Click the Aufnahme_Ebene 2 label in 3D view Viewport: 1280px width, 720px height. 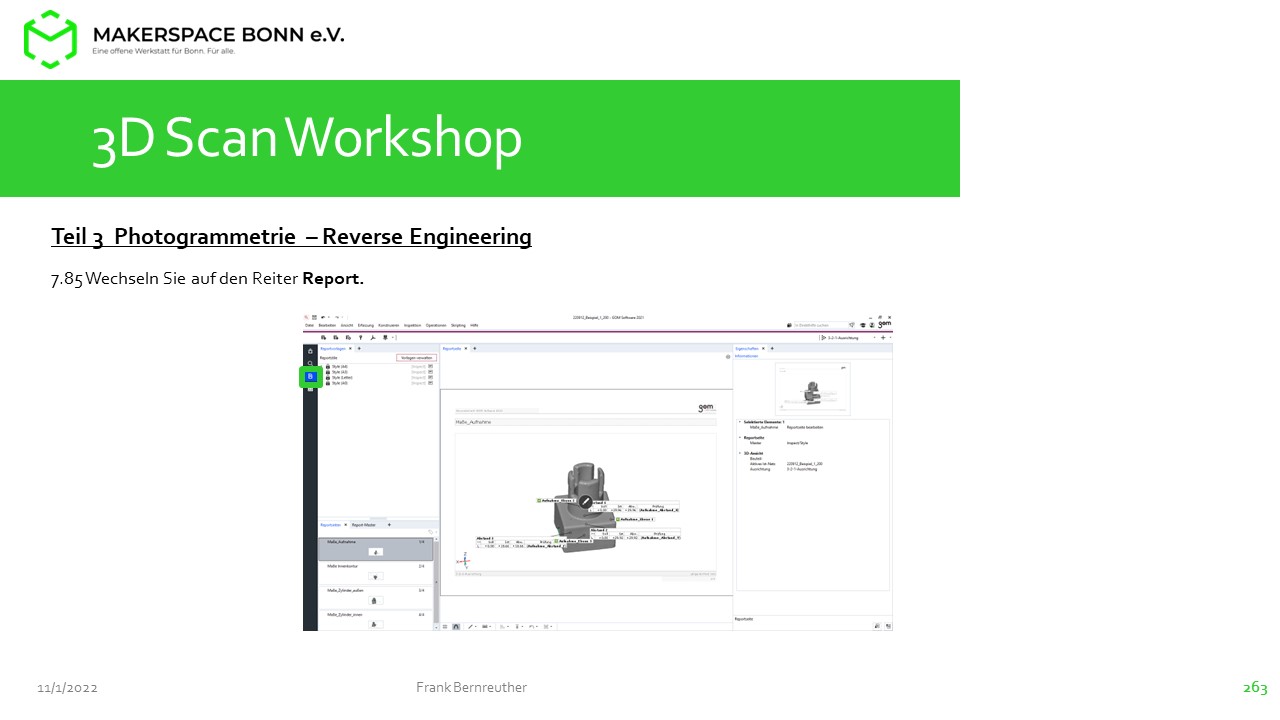click(x=556, y=500)
